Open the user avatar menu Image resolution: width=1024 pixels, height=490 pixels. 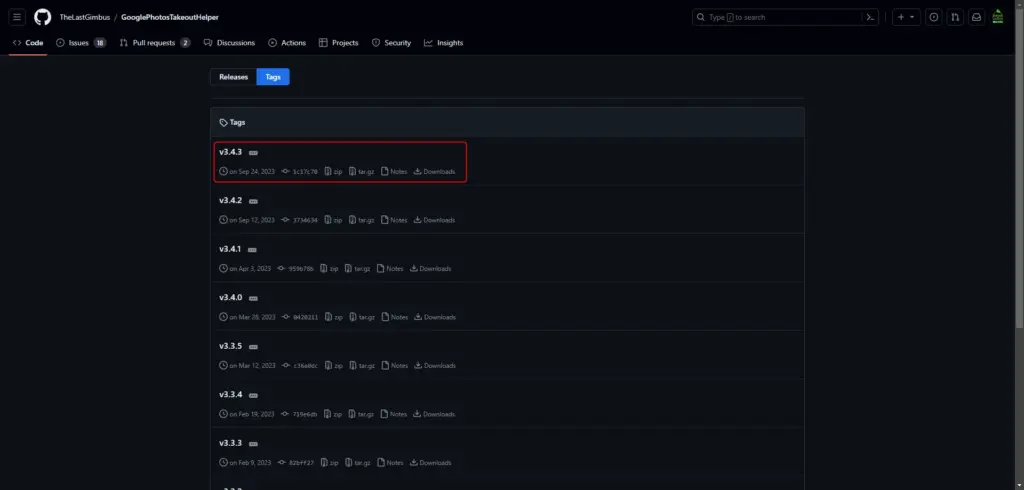pyautogui.click(x=997, y=17)
